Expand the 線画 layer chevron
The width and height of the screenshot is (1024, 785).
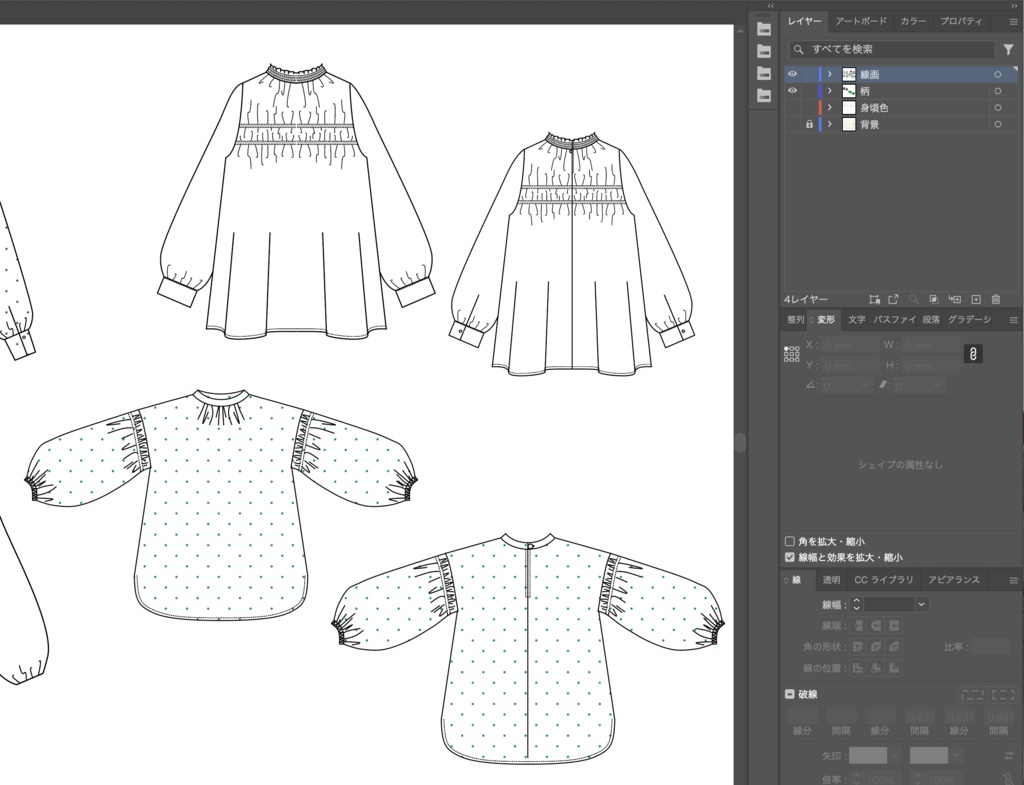(830, 74)
